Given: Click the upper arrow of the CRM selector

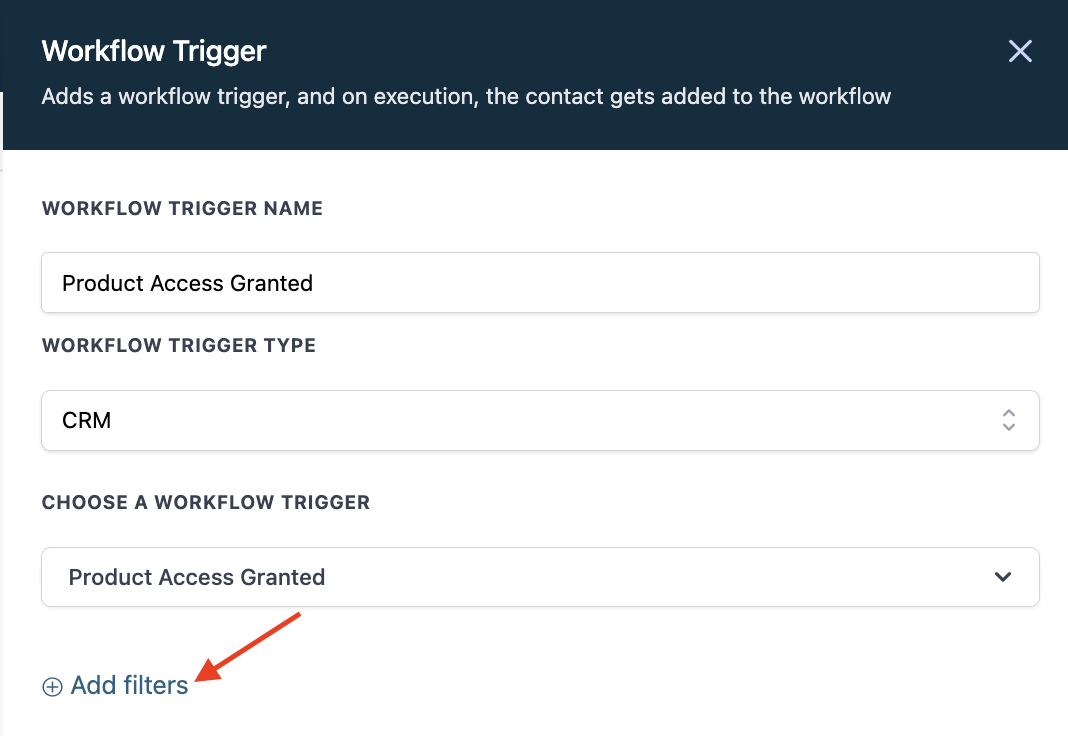Looking at the screenshot, I should pos(1008,413).
